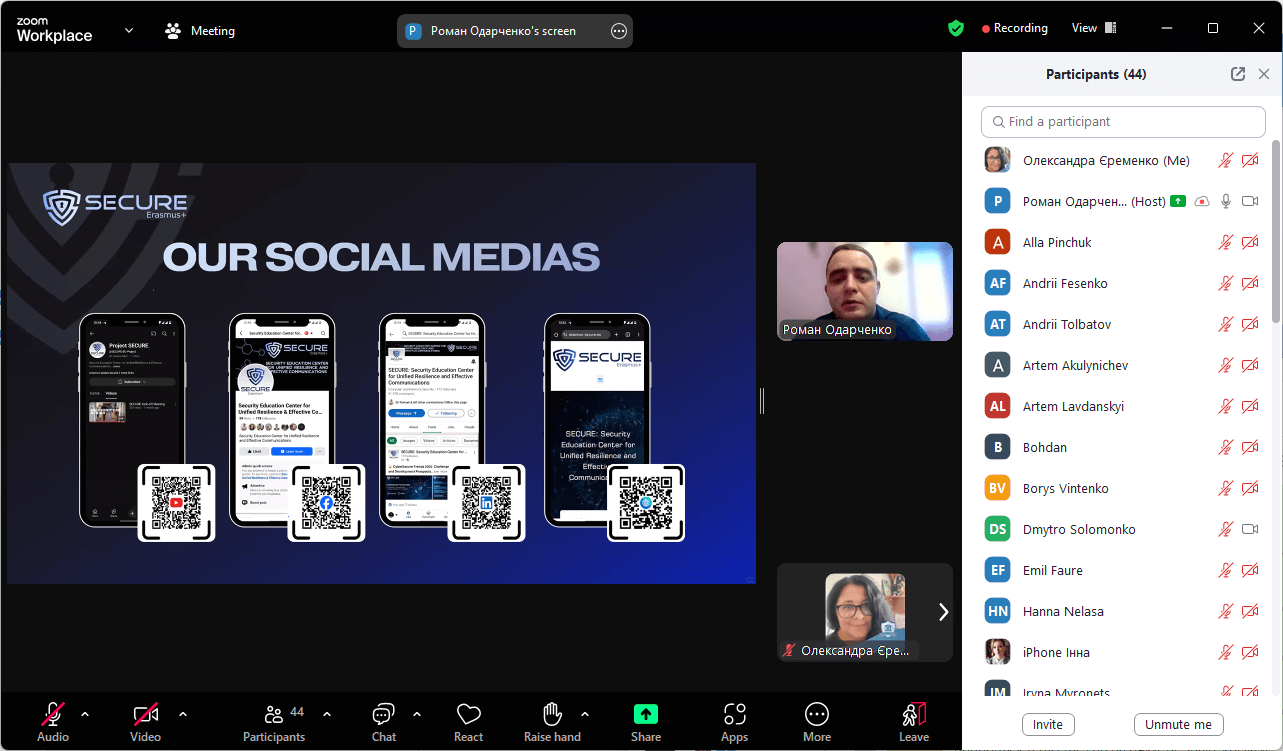
Task: Pop out the Participants panel
Action: tap(1238, 74)
